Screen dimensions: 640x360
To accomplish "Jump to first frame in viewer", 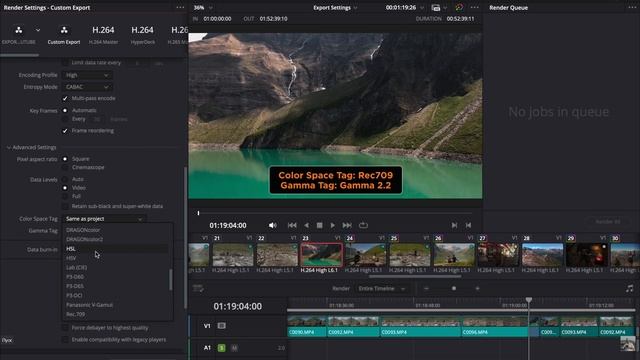I will (292, 225).
